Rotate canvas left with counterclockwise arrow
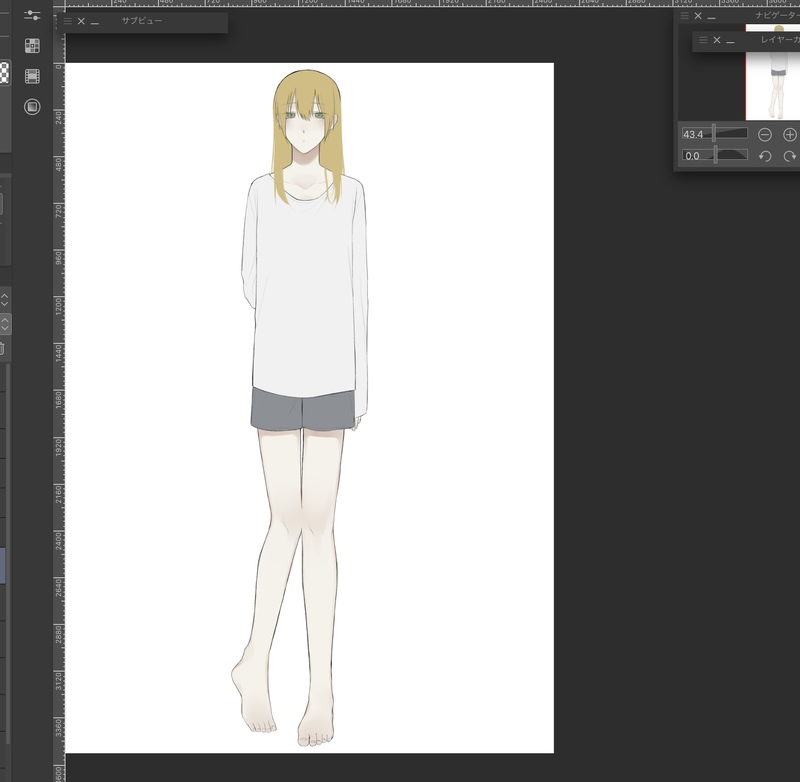Screen dimensions: 800x782 765,156
